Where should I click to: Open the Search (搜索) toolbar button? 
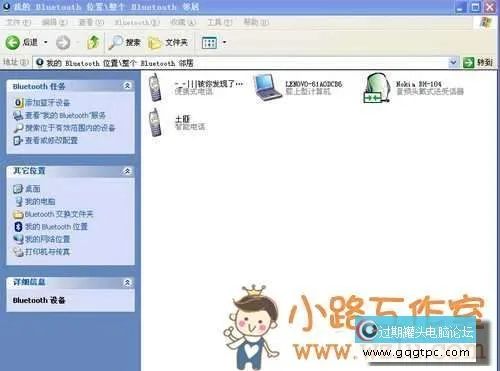pyautogui.click(x=125, y=42)
